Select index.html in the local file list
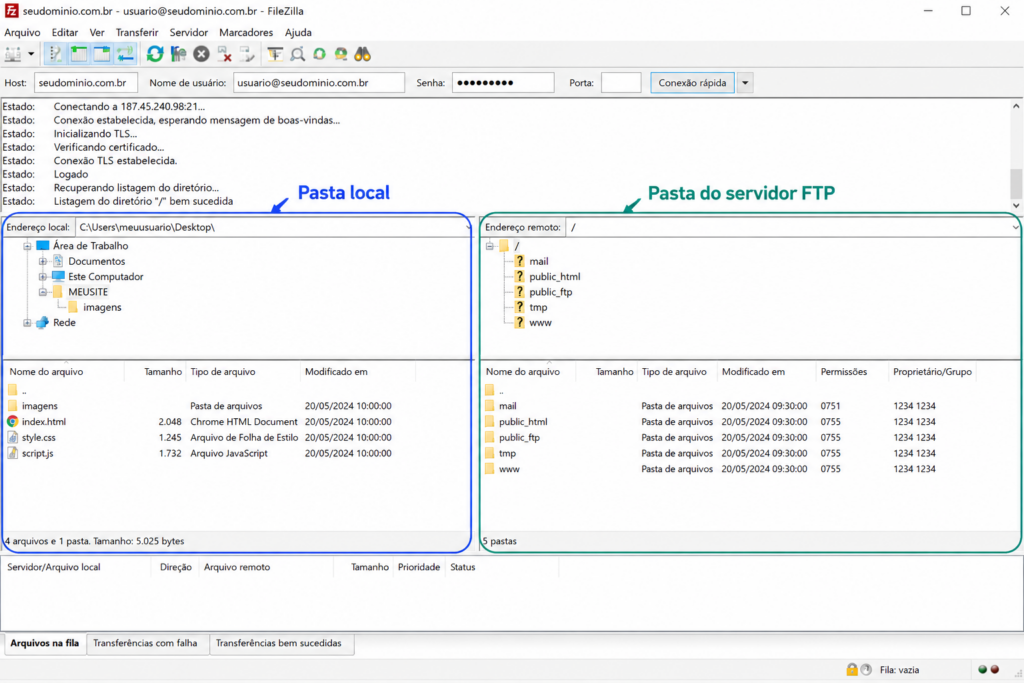The image size is (1024, 683). [x=44, y=422]
